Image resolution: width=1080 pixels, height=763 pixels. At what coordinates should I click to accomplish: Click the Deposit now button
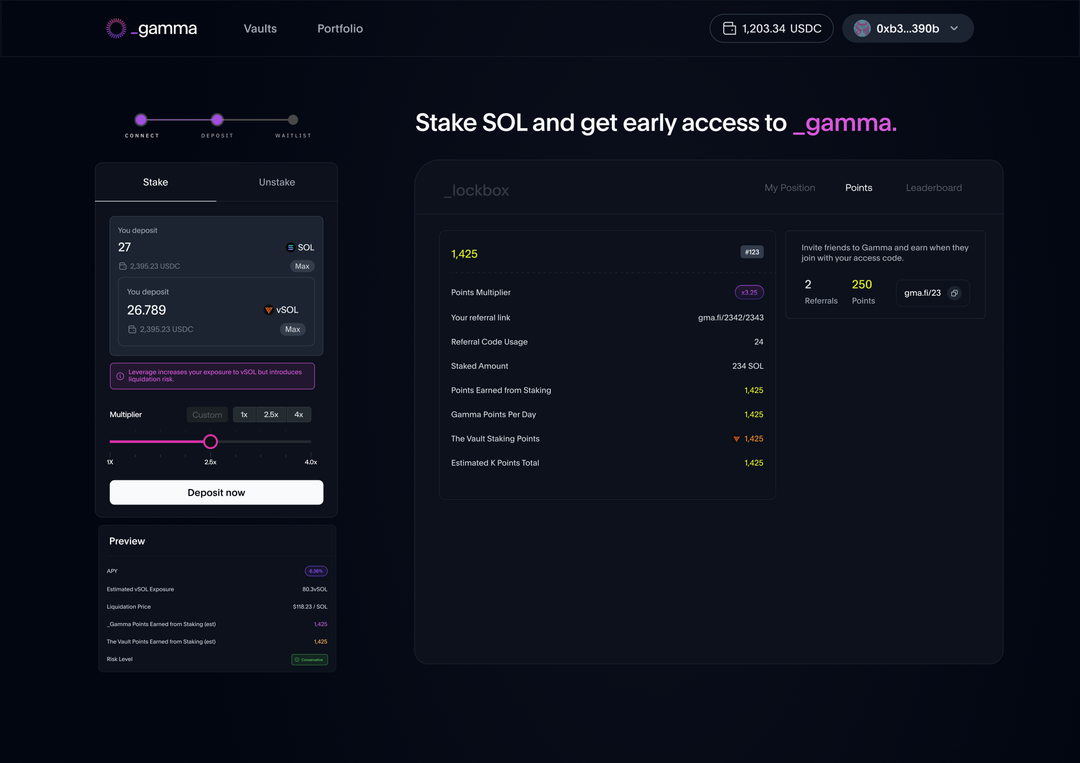point(216,492)
